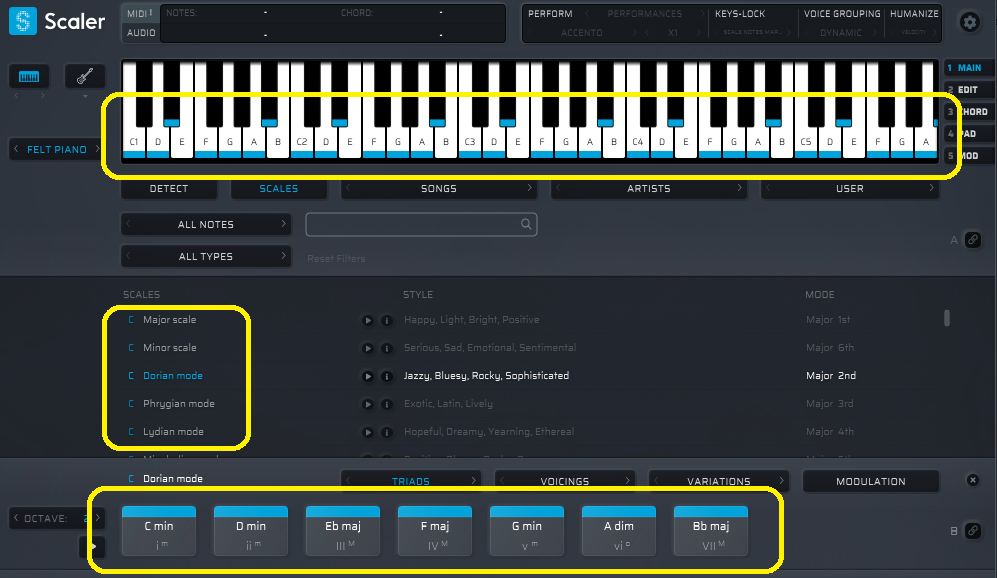Toggle MIDI input mode
Viewport: 997px width, 578px height.
coord(140,13)
